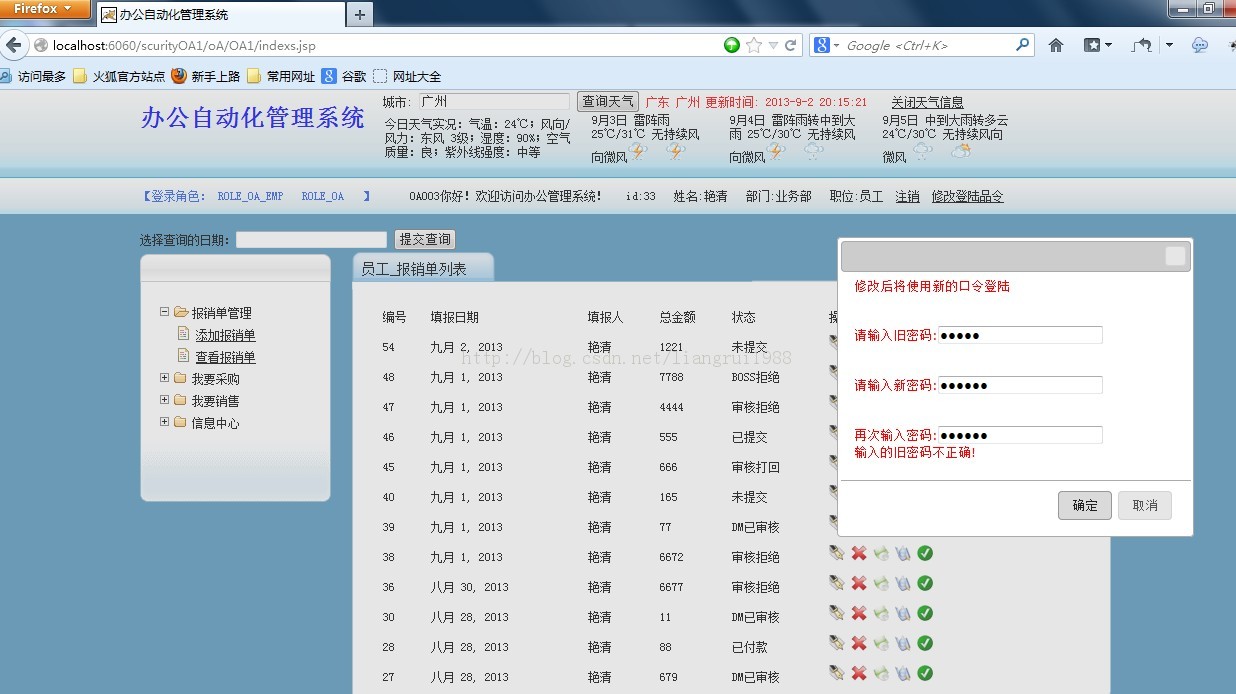Edit report 54 using the pencil icon

coord(838,347)
